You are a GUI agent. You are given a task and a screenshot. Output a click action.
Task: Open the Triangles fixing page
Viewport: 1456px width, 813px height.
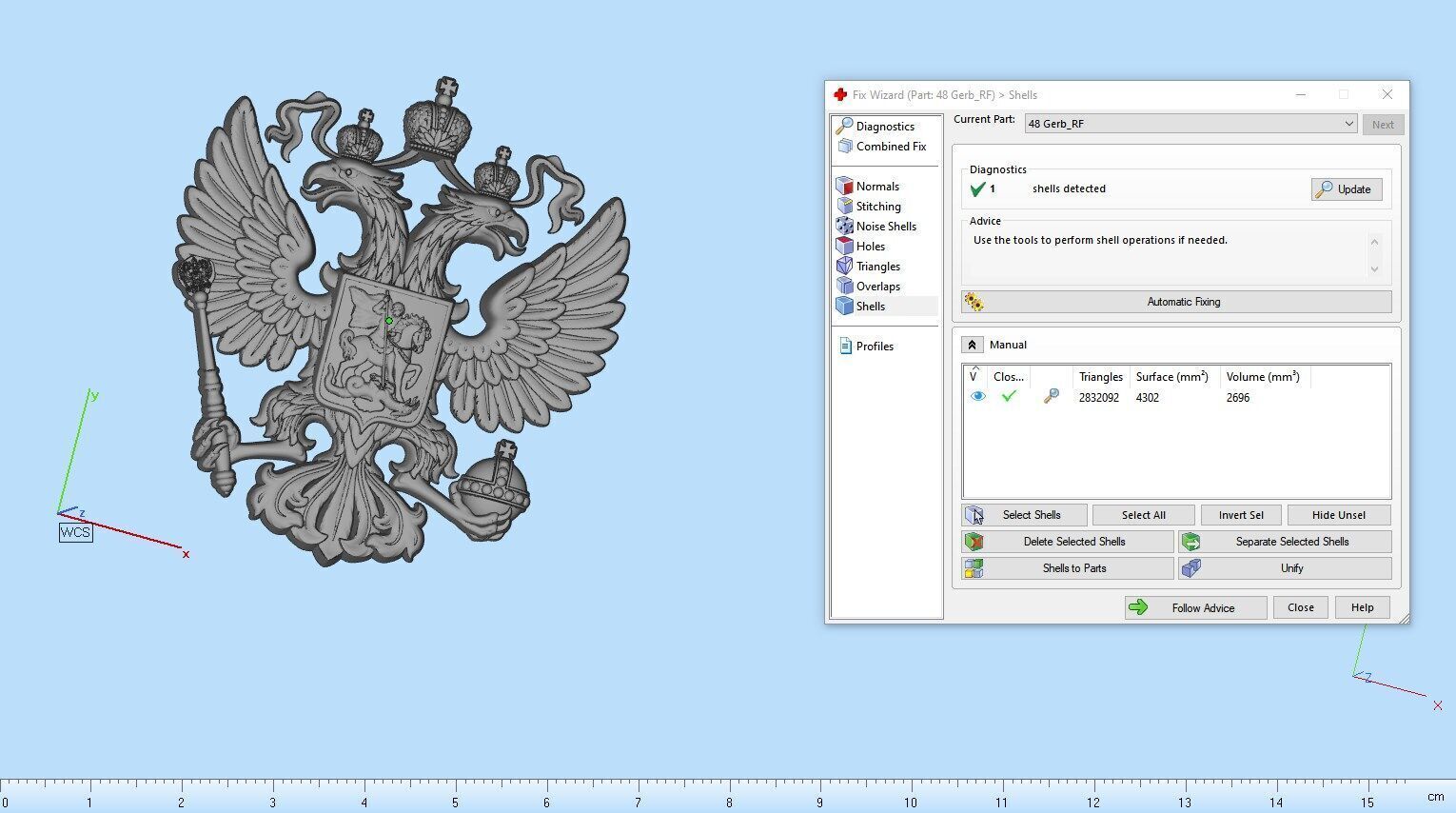click(x=868, y=266)
